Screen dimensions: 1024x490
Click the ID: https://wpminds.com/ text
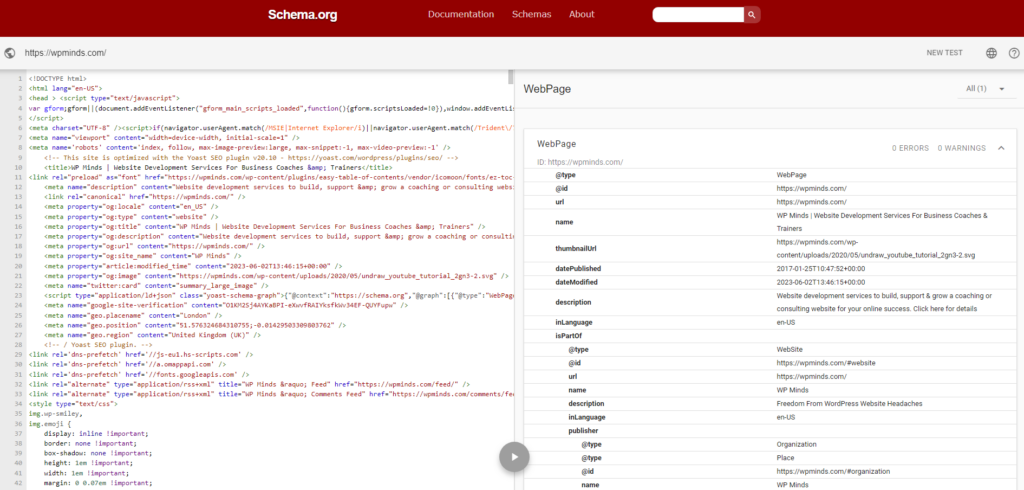click(580, 162)
